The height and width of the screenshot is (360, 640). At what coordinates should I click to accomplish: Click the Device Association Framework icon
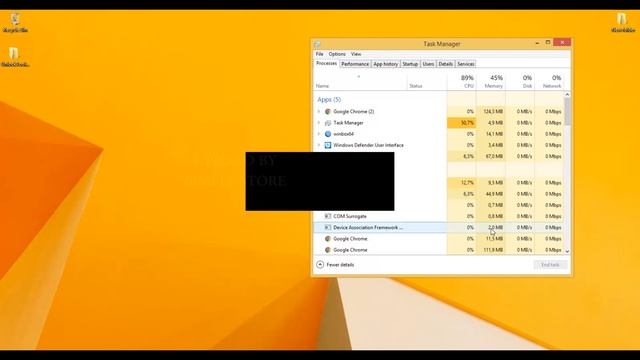[327, 227]
